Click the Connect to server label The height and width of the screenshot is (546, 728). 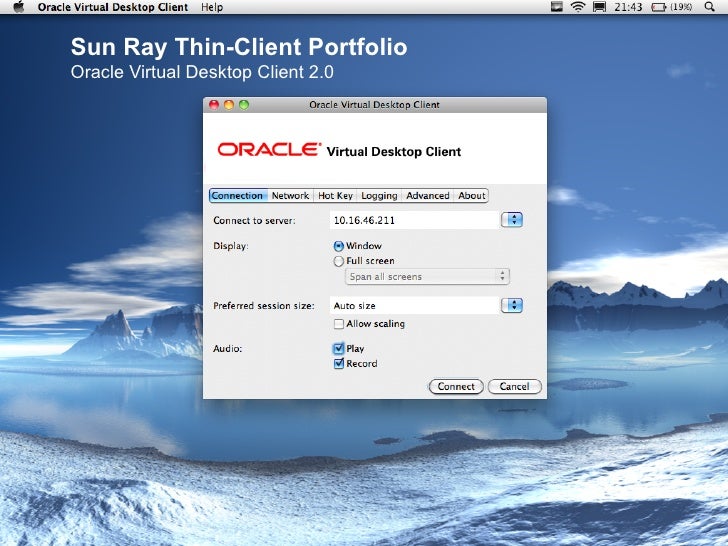pyautogui.click(x=254, y=221)
